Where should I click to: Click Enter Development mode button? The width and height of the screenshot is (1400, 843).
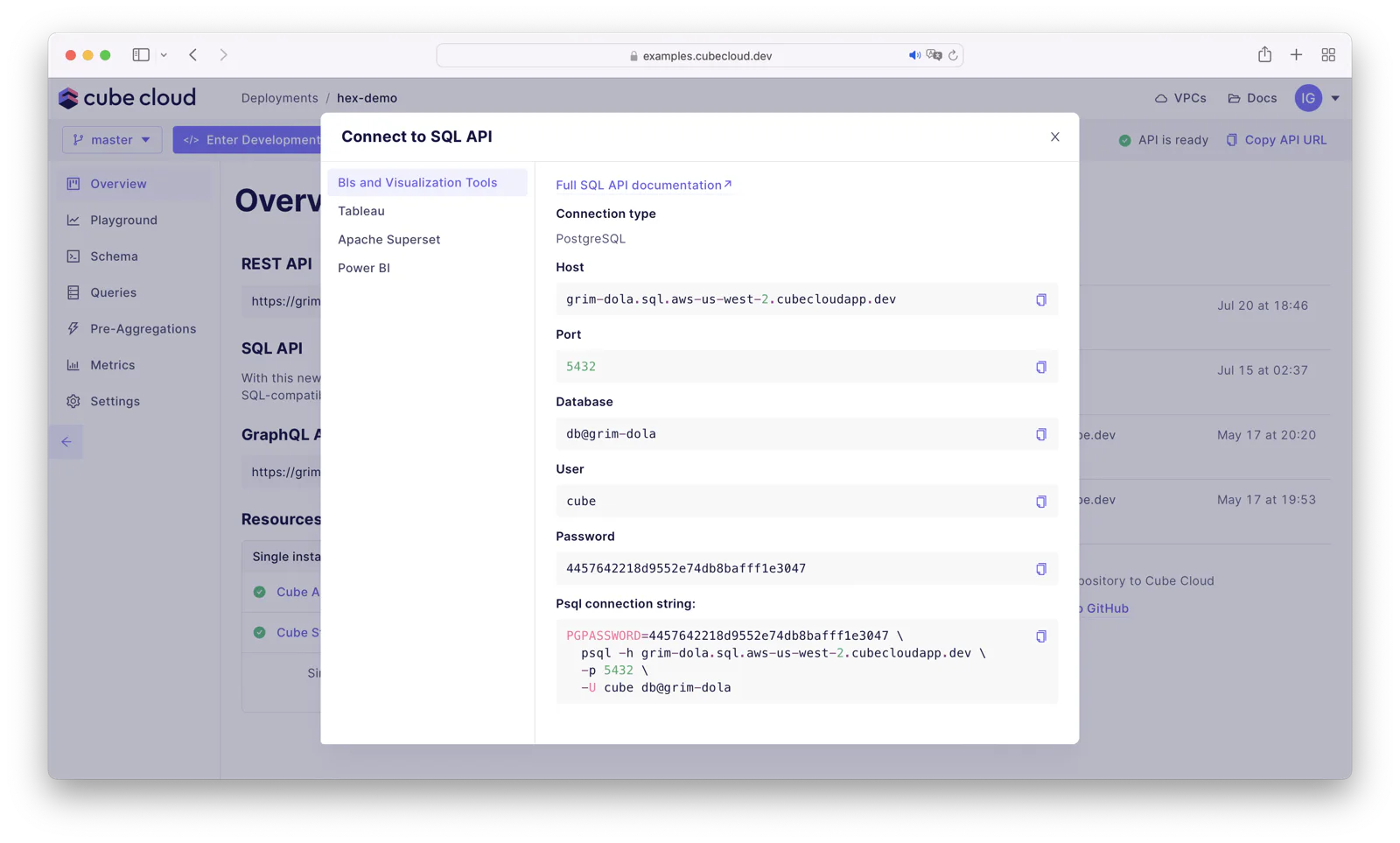click(248, 140)
